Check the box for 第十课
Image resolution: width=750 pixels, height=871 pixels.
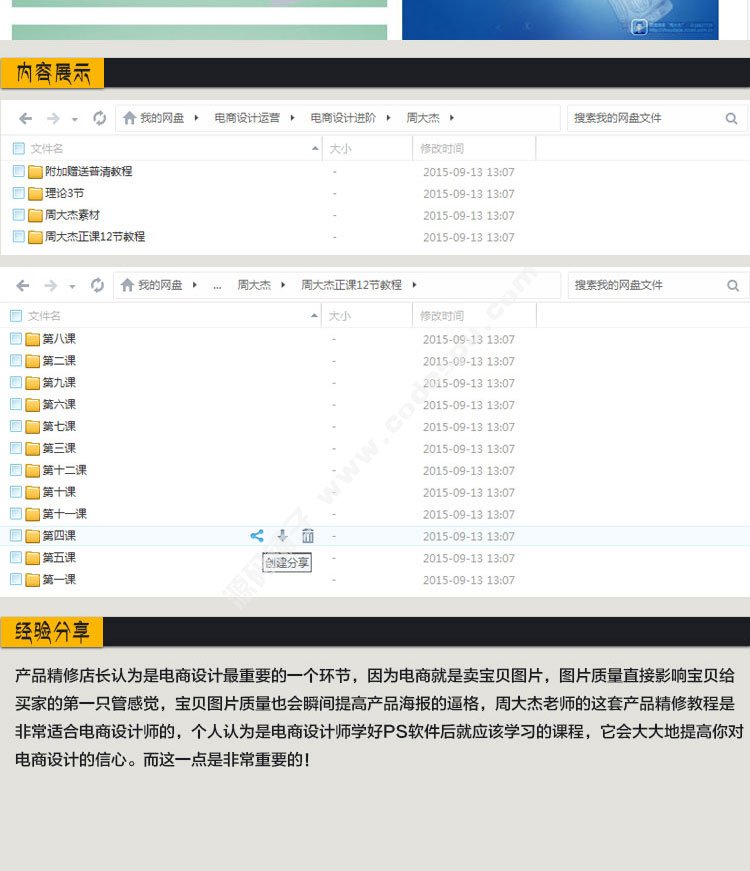(16, 492)
